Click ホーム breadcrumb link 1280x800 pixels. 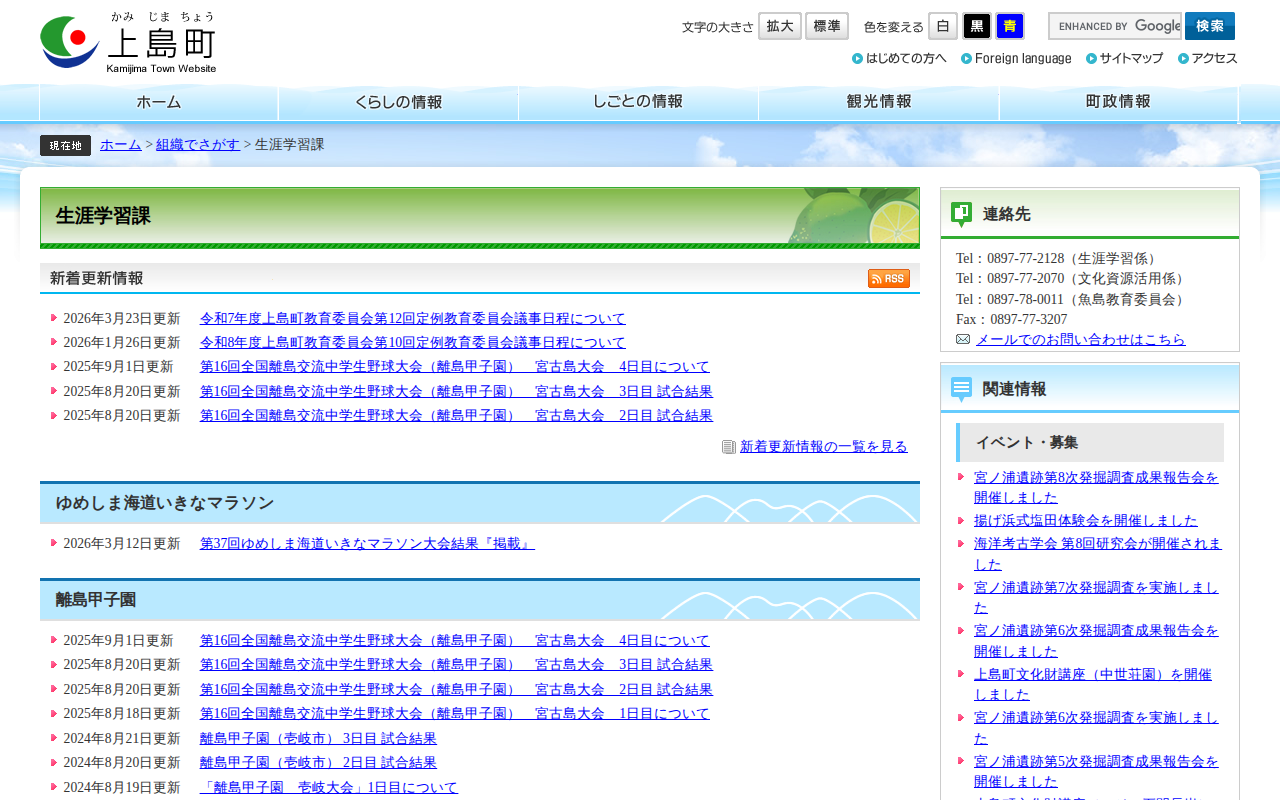121,145
